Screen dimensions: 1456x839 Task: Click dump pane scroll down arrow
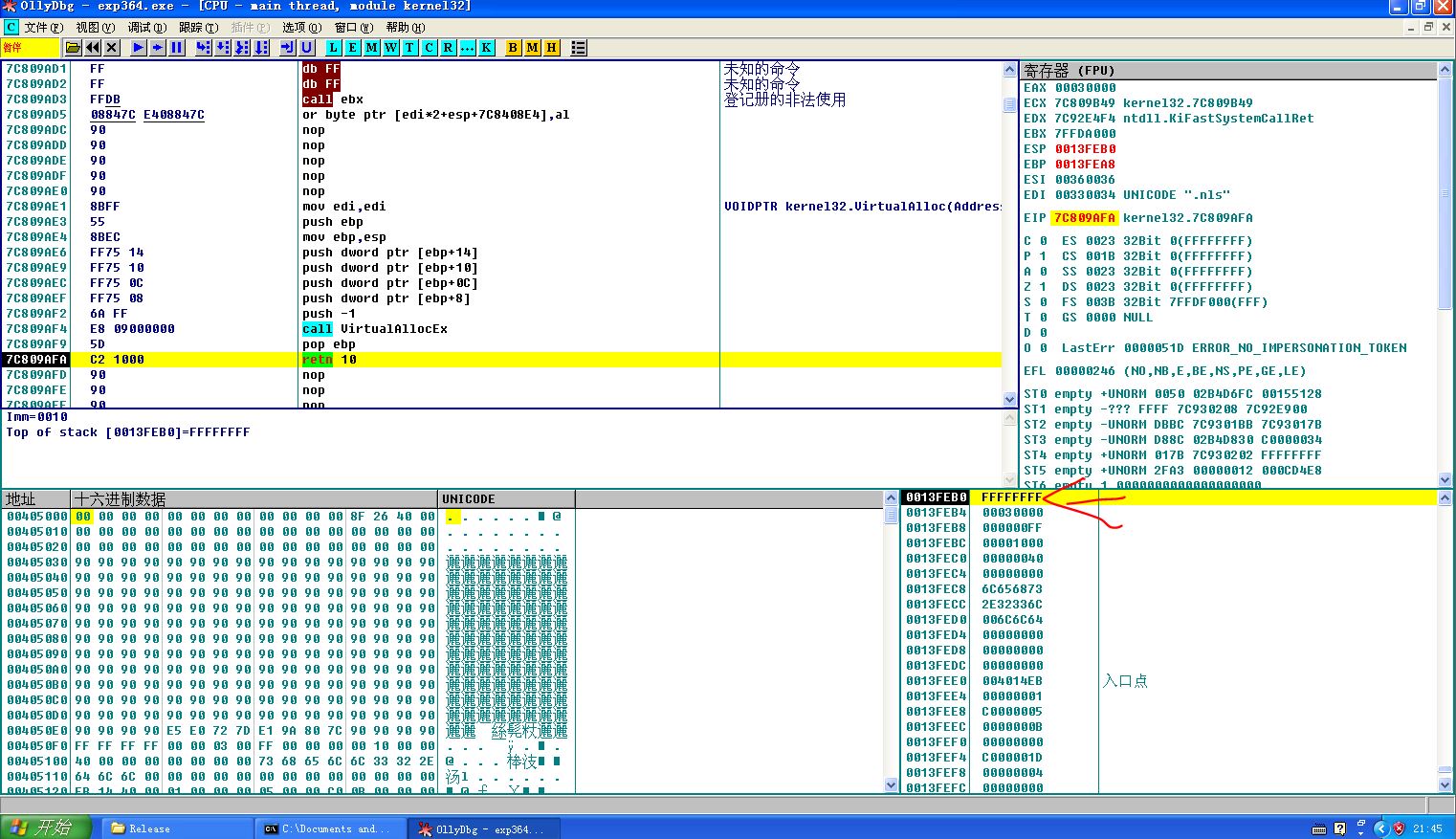[892, 784]
